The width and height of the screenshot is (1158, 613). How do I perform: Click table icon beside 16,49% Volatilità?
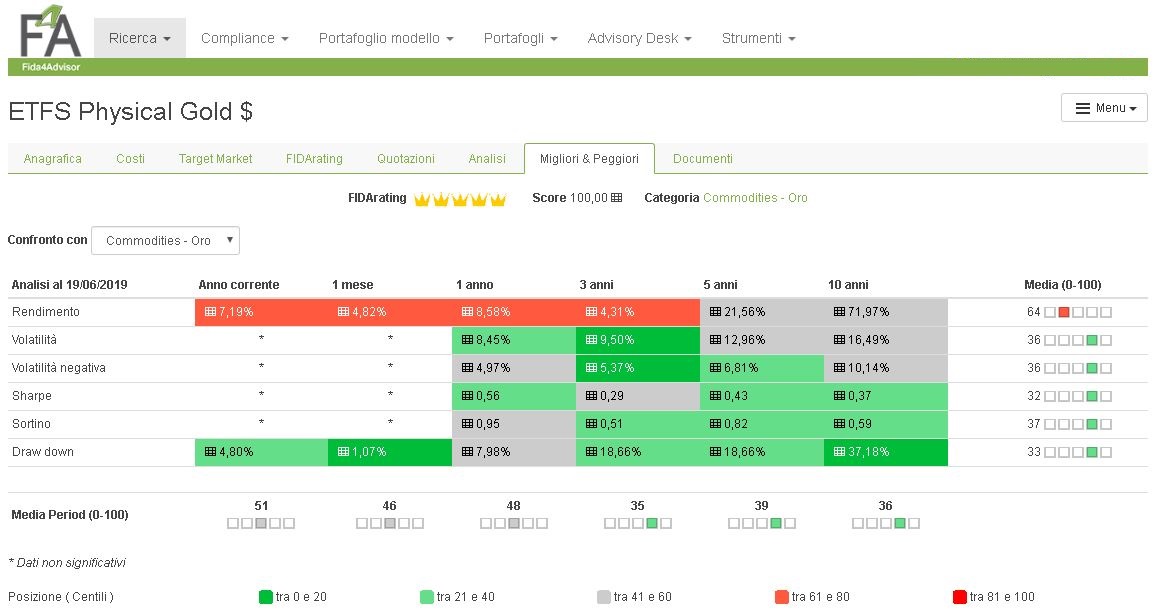pos(840,340)
